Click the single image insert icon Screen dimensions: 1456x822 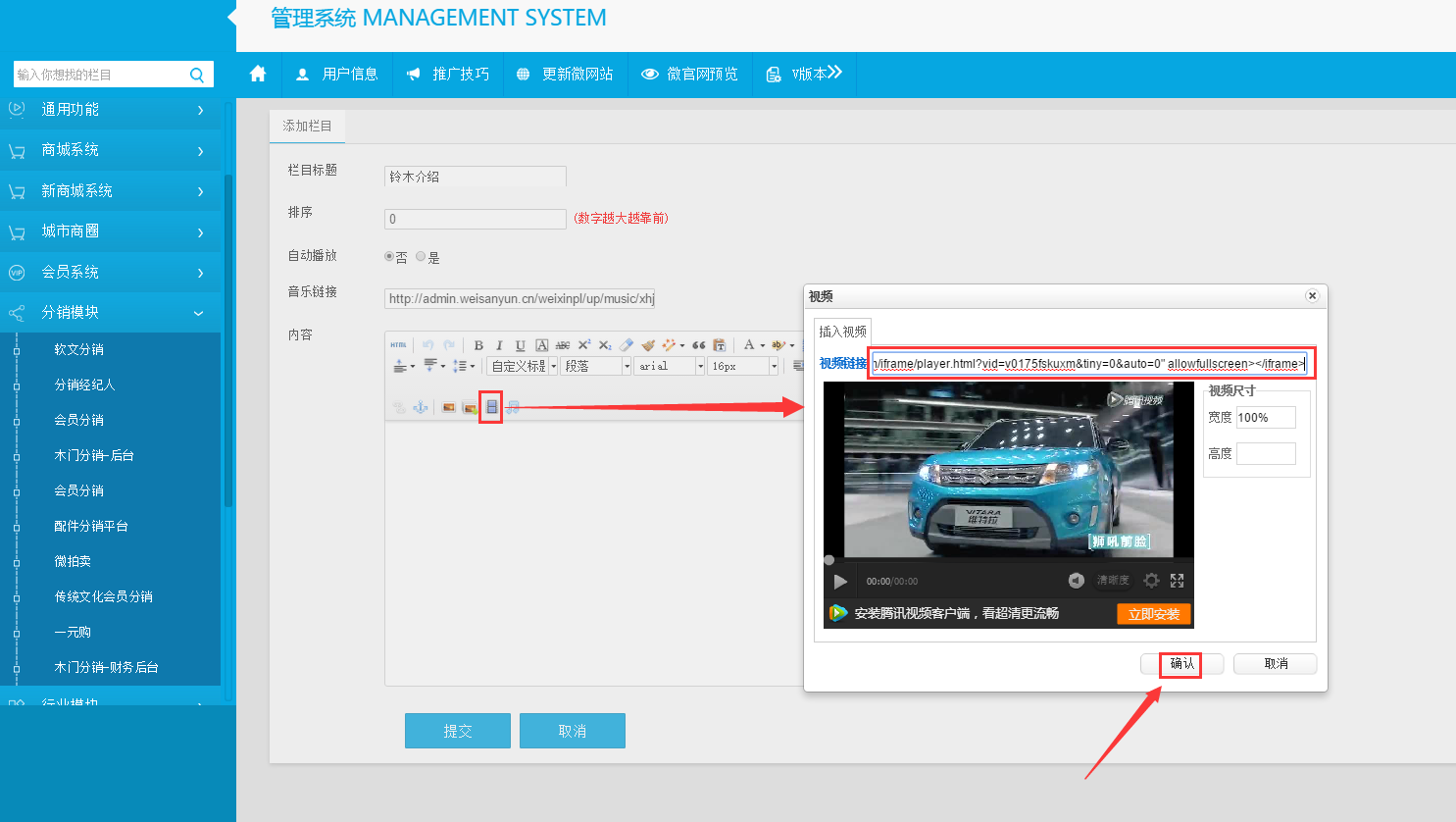click(x=448, y=407)
